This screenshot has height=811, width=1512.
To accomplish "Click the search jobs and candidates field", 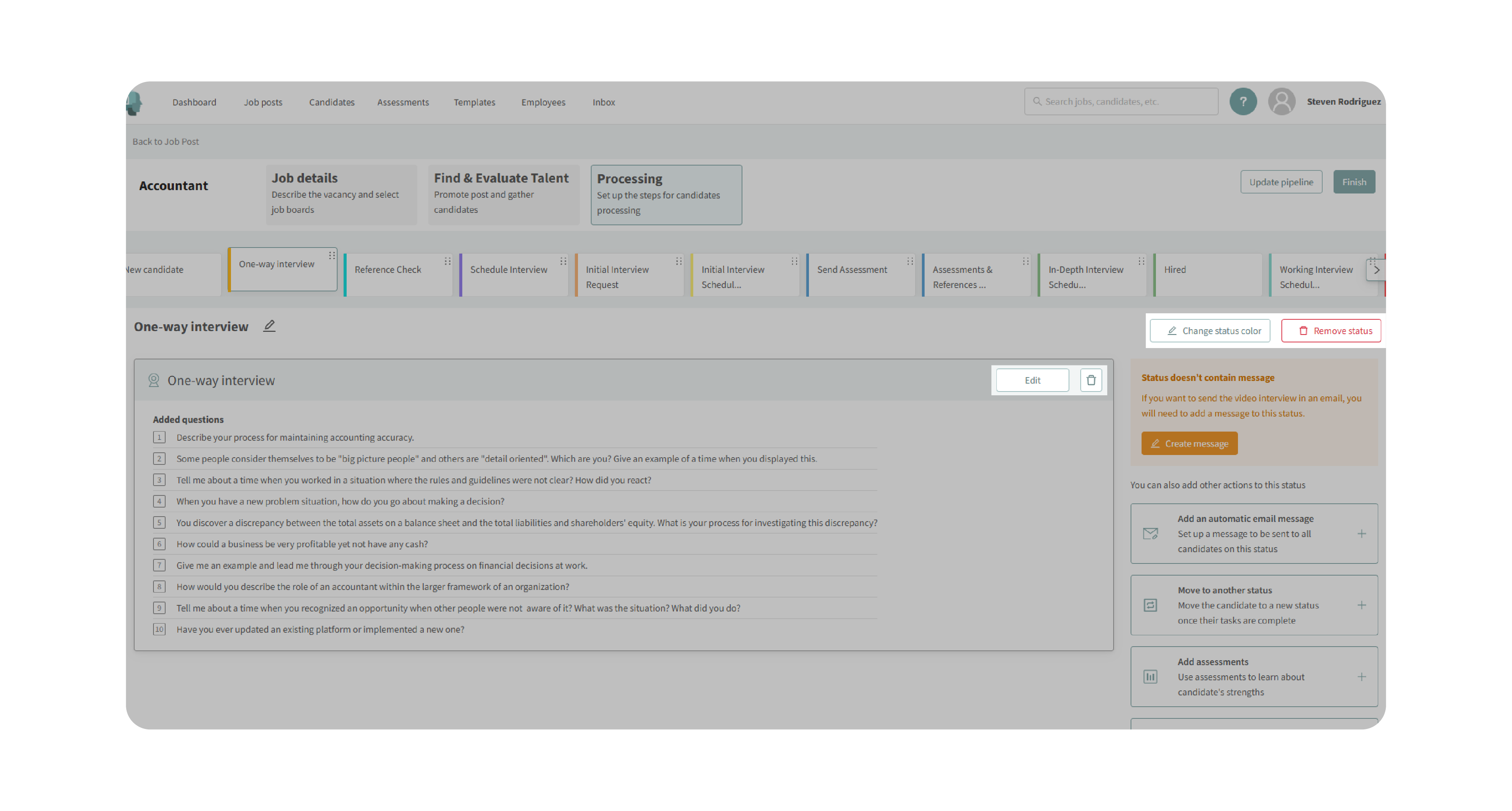I will point(1121,102).
